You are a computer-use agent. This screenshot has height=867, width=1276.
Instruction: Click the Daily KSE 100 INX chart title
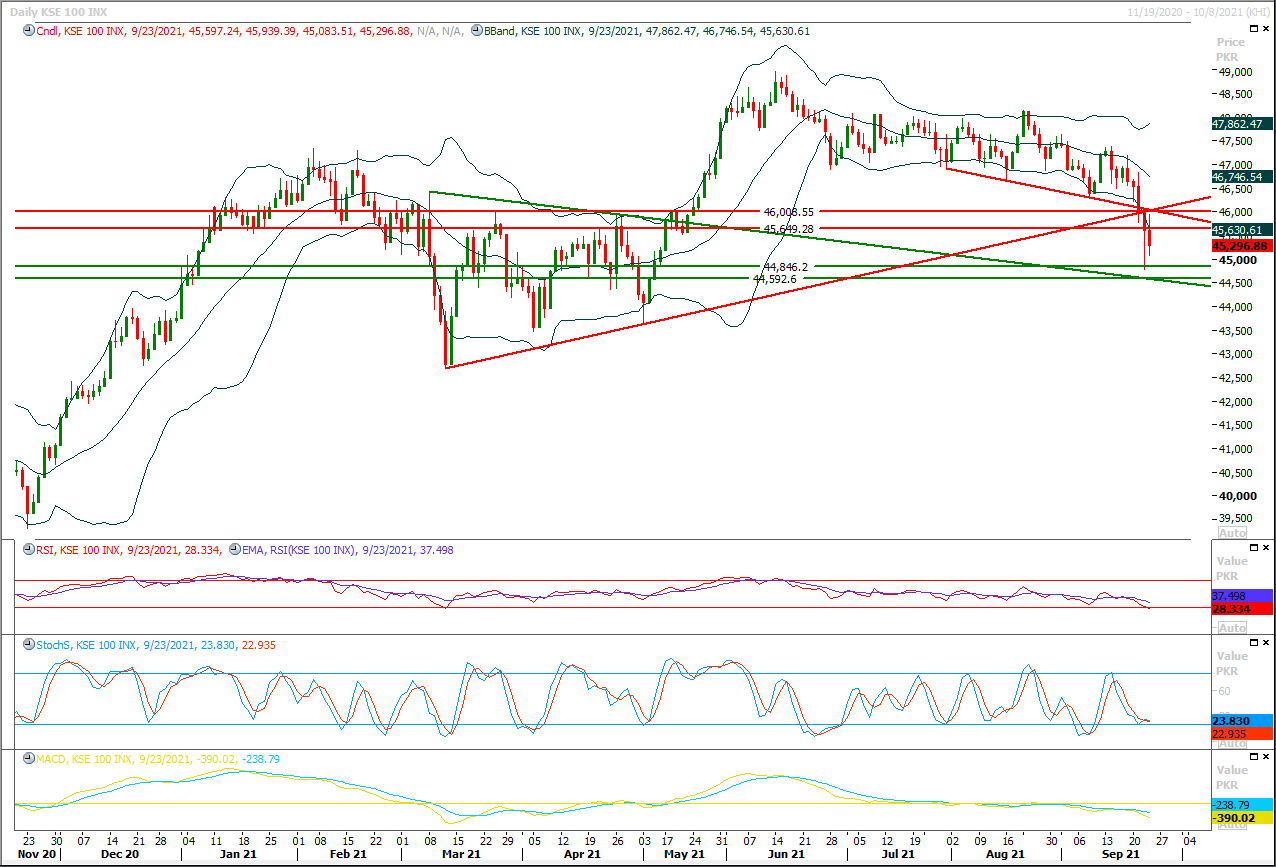point(58,11)
